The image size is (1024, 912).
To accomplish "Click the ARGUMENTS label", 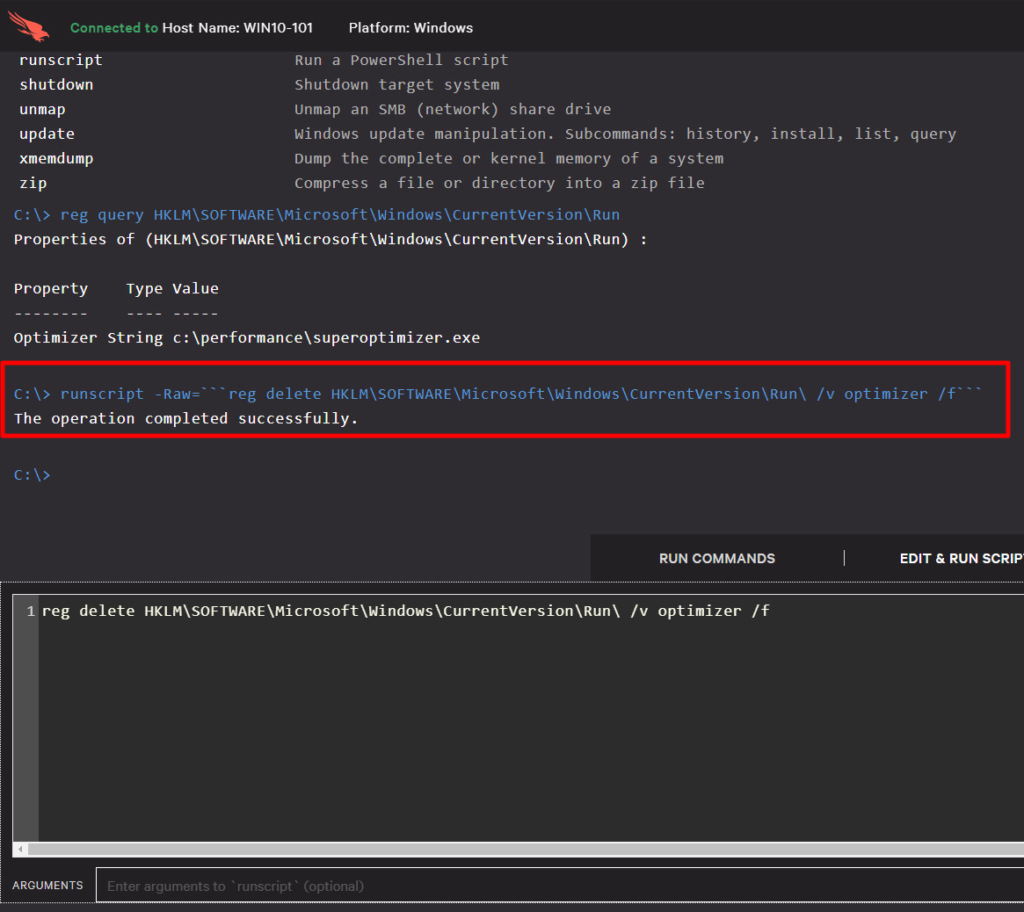I will [x=48, y=885].
